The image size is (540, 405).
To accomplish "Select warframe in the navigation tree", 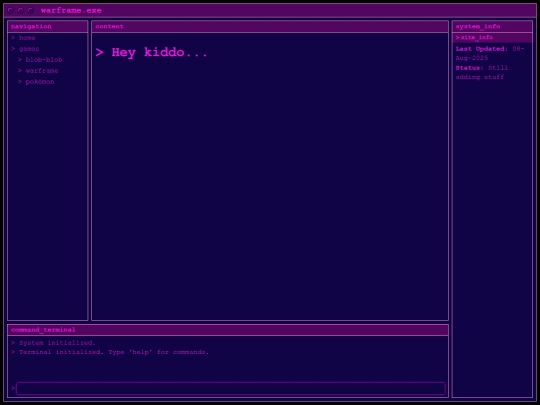I will [x=42, y=71].
